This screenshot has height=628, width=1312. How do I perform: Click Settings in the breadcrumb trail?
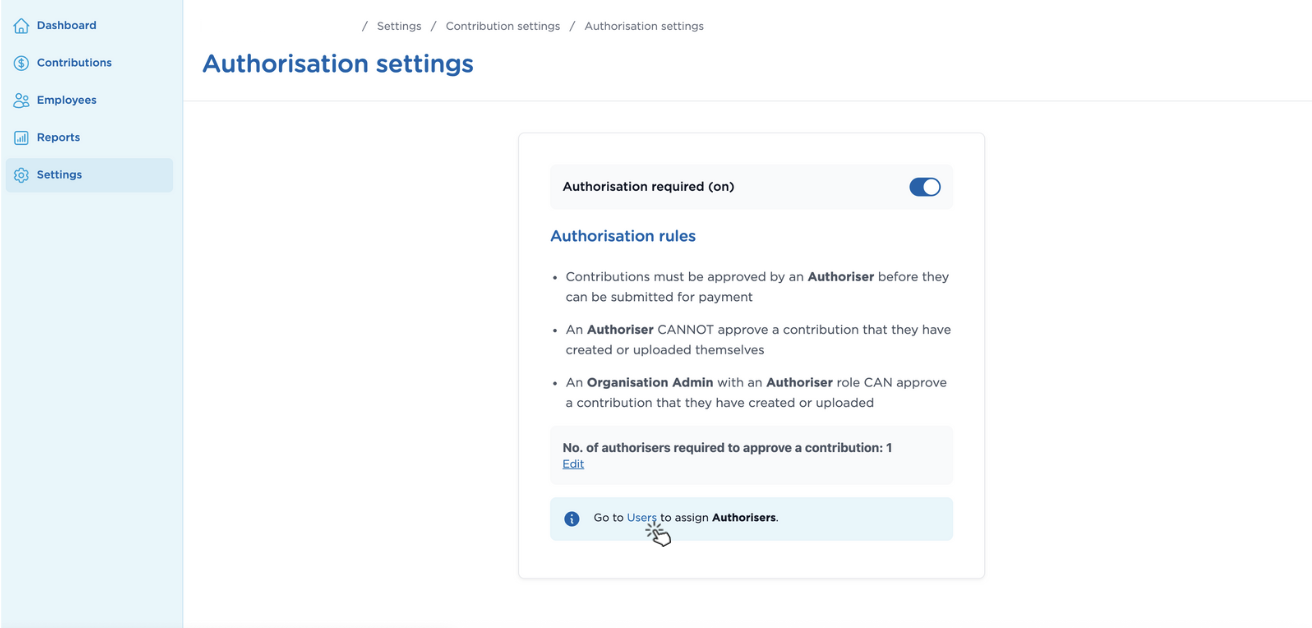point(398,25)
